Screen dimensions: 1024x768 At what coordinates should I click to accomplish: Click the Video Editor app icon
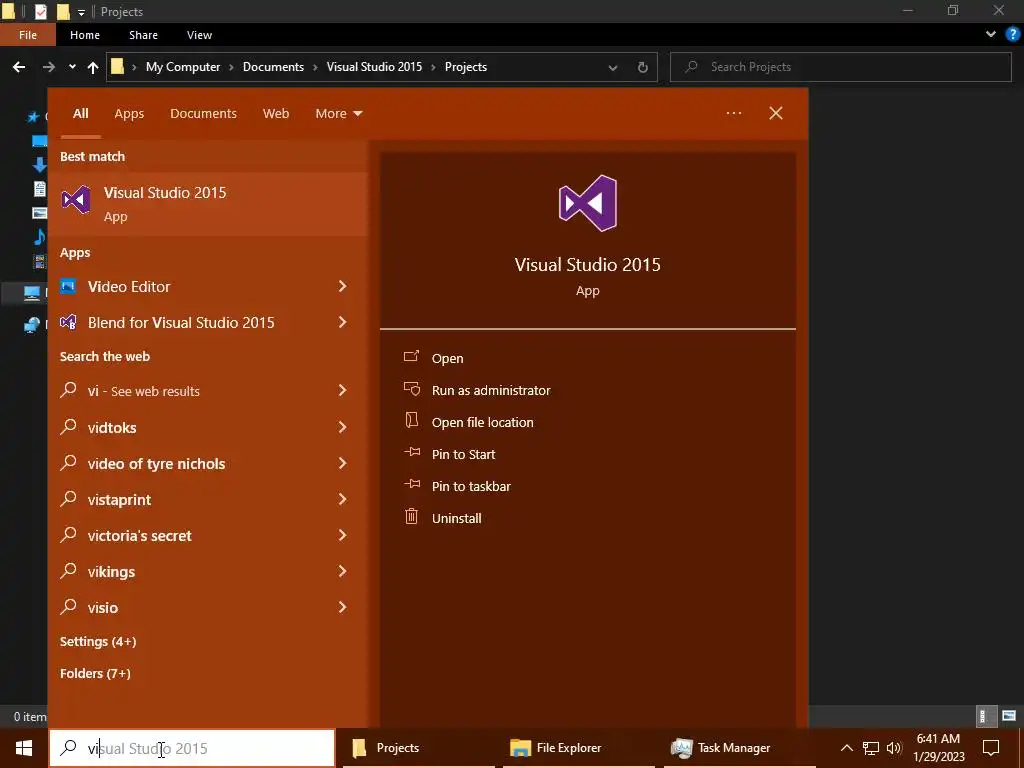point(69,286)
